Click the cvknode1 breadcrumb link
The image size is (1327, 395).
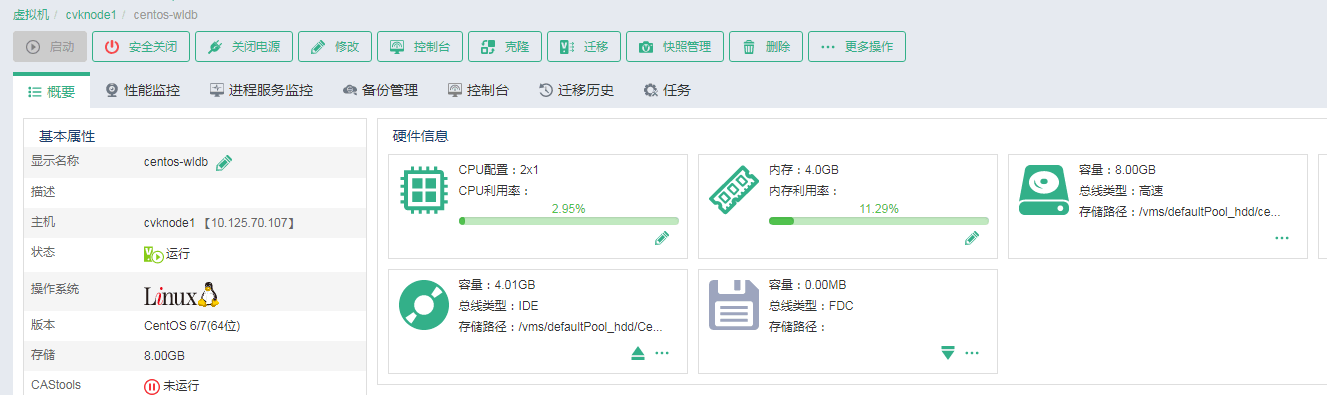click(91, 15)
